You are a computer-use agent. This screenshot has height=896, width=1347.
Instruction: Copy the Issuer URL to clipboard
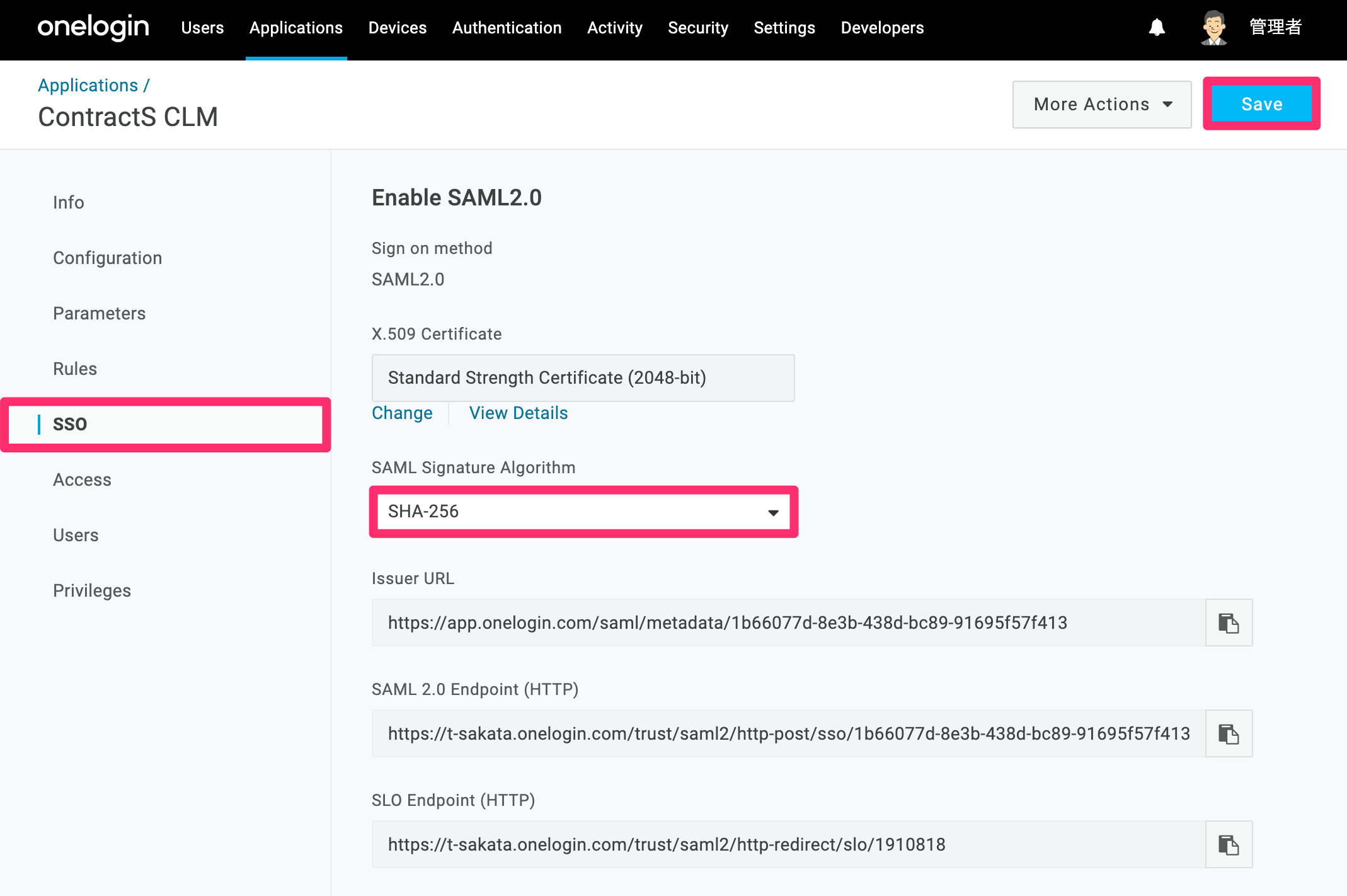tap(1229, 623)
